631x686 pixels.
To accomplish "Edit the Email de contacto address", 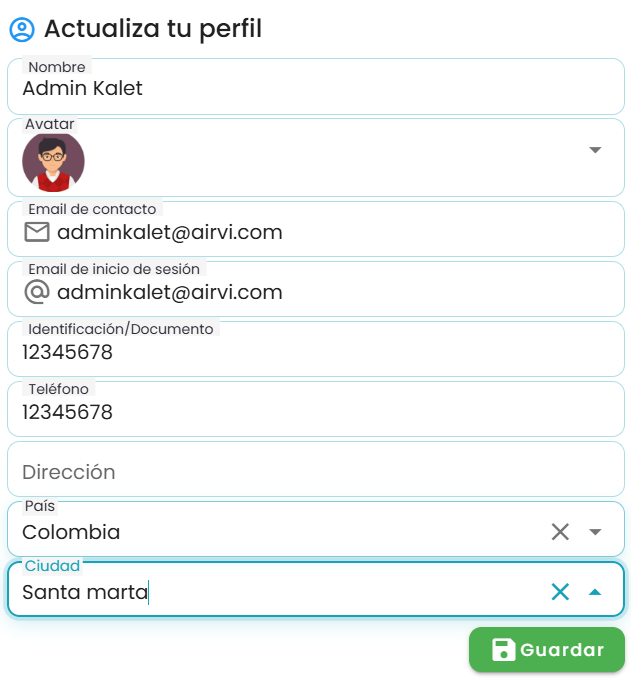I will coord(170,232).
